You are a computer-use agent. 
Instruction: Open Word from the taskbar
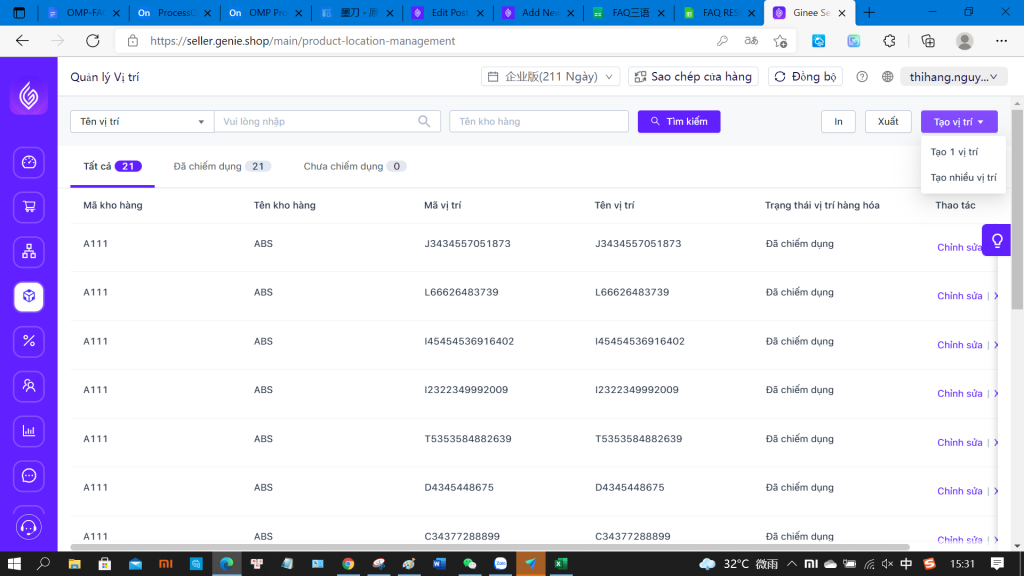click(439, 564)
